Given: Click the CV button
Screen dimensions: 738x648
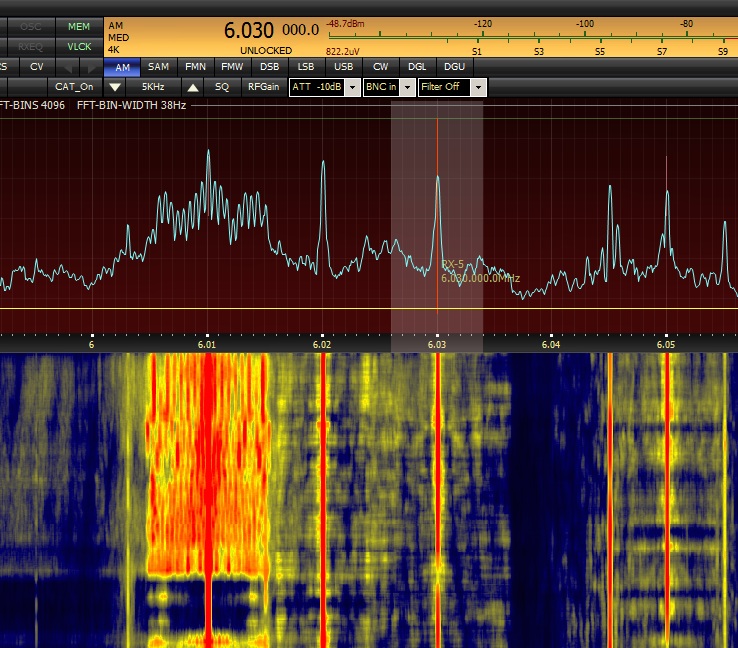Looking at the screenshot, I should [x=36, y=67].
